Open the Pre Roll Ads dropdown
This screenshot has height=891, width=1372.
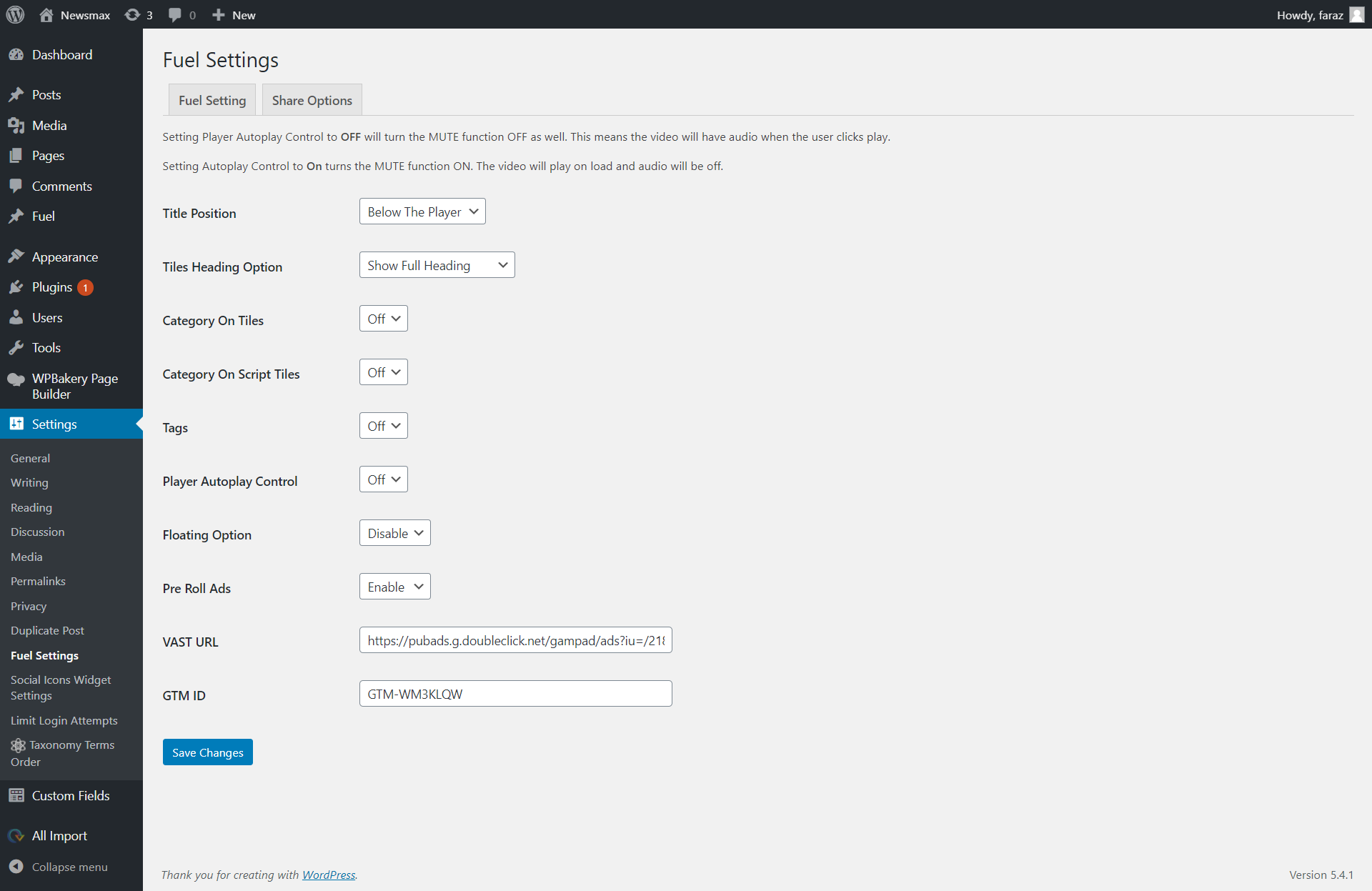[394, 587]
